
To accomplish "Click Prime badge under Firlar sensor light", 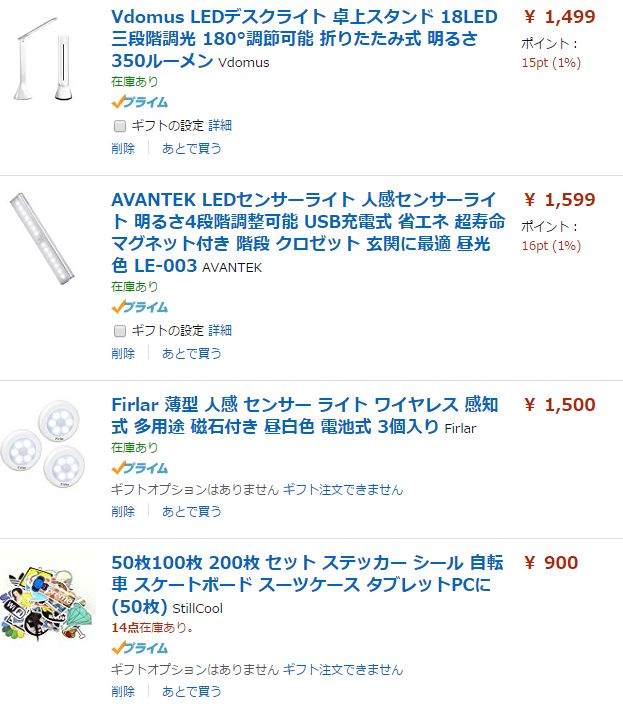I will [139, 467].
